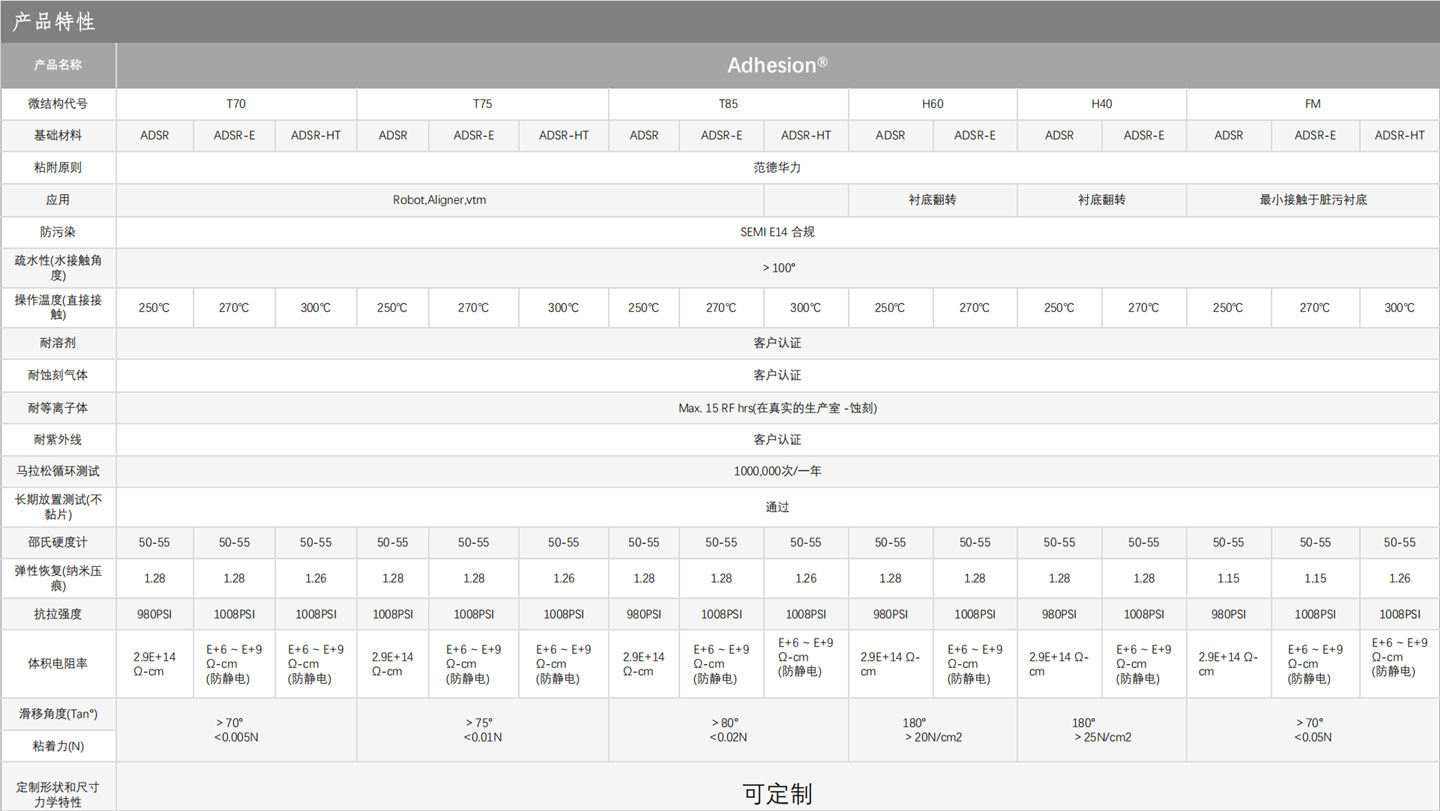1440x811 pixels.
Task: Select the T75 microstructure column header
Action: click(482, 104)
